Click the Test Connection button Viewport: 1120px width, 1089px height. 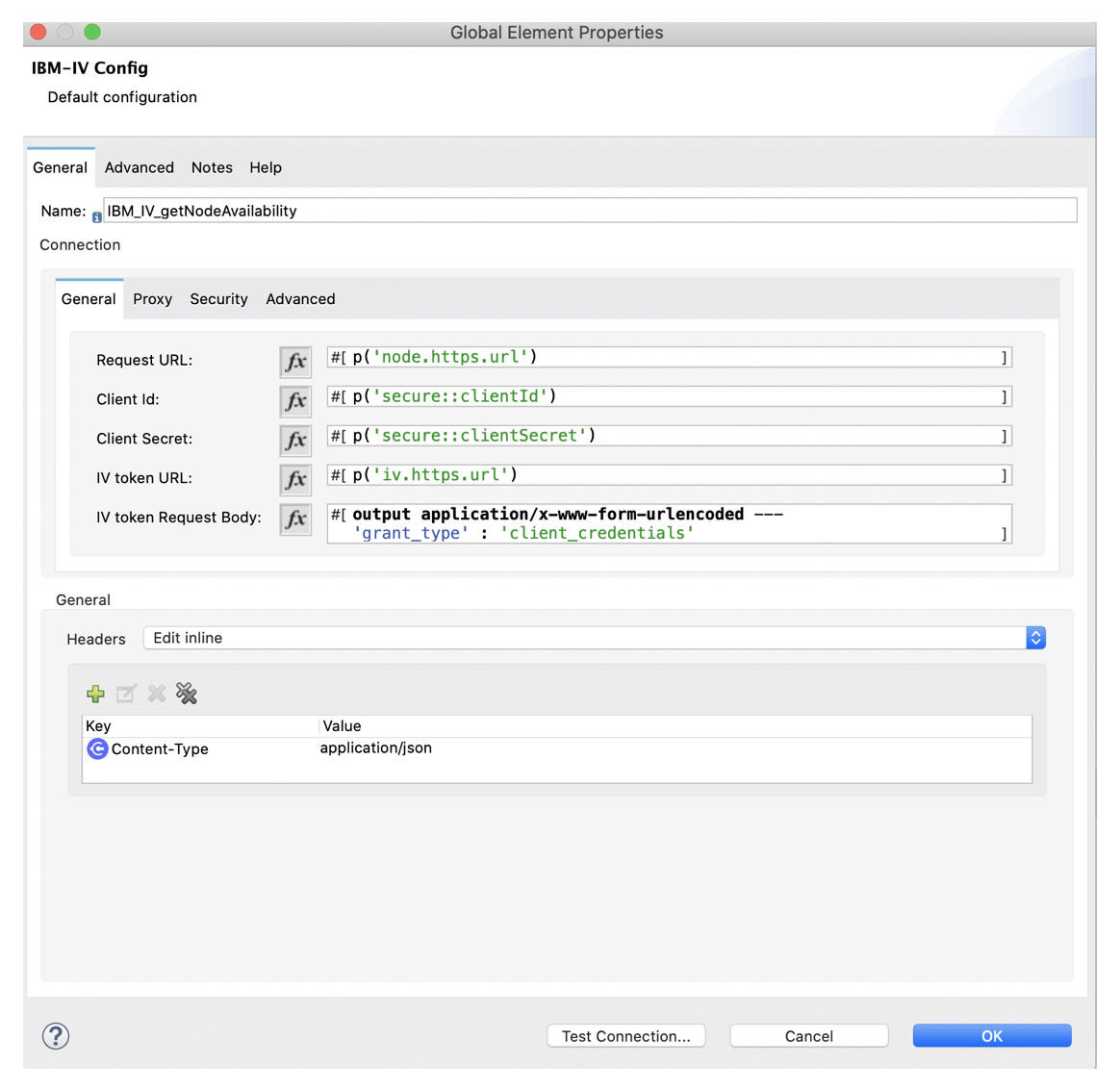(626, 1036)
